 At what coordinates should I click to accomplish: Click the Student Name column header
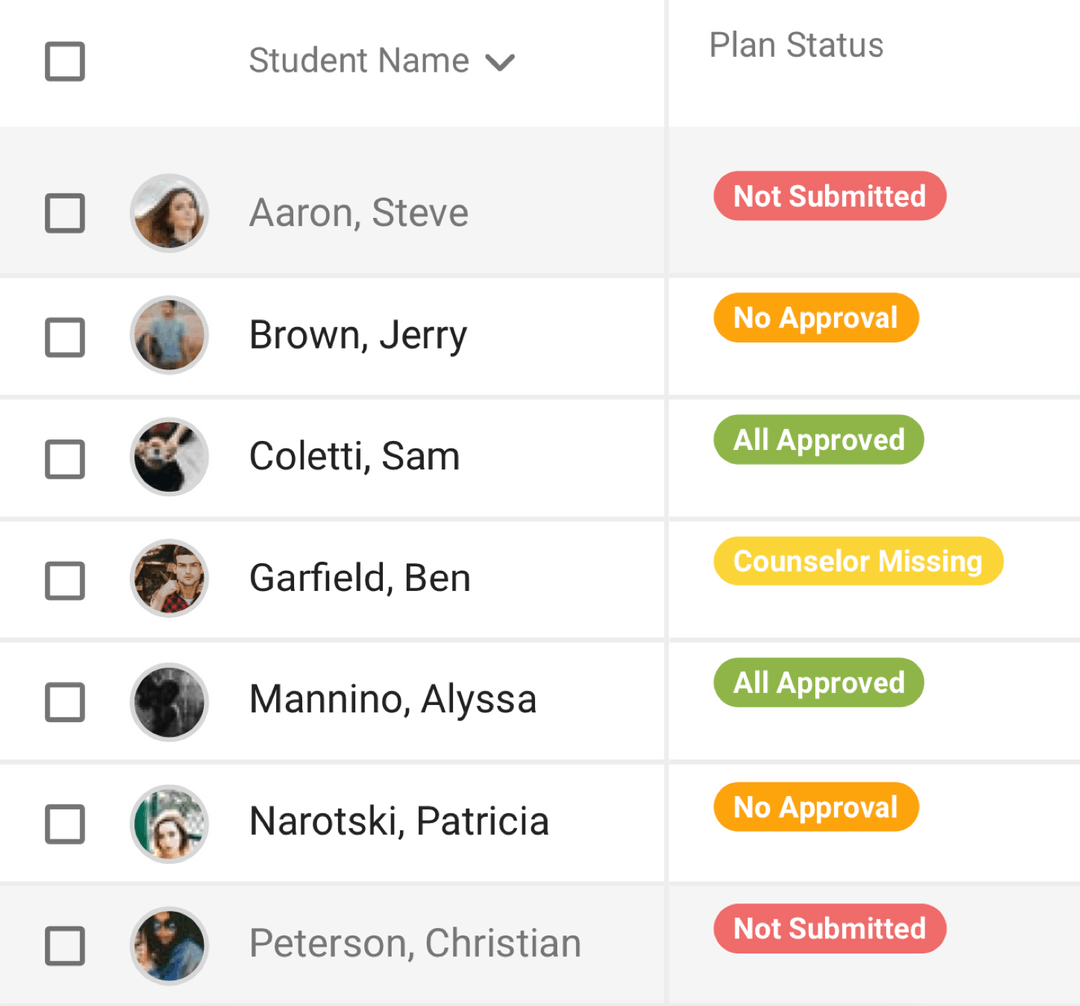point(358,60)
